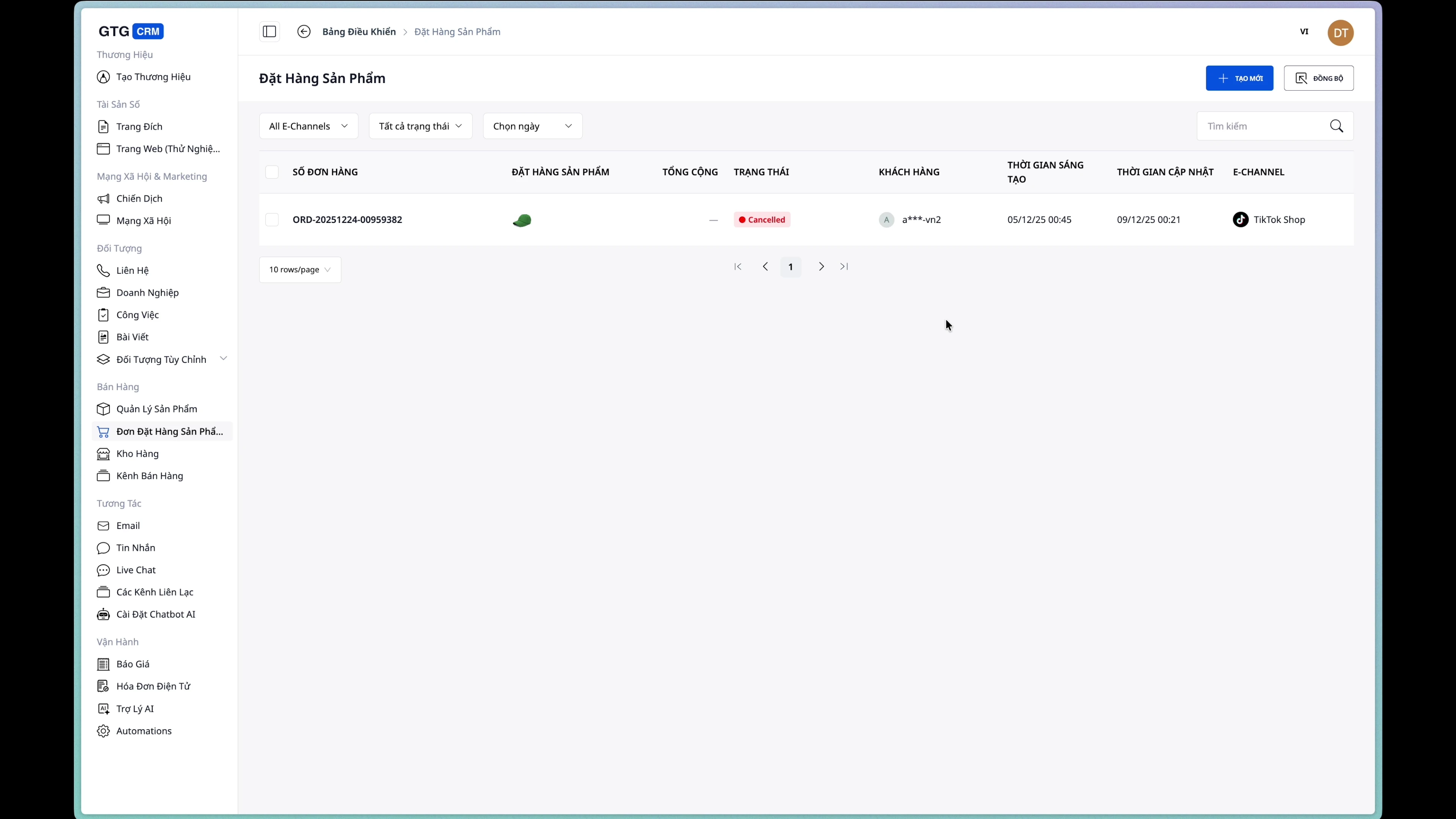Toggle the VI language switch
Screen dimensions: 1456x819
click(1304, 31)
